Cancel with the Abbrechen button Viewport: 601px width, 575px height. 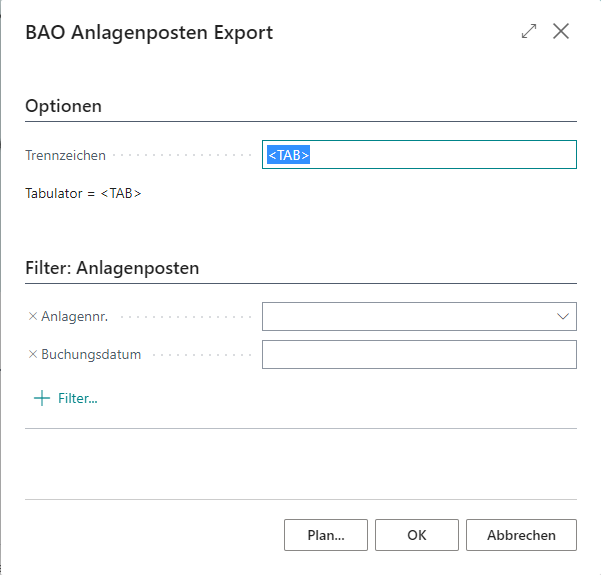(x=521, y=535)
